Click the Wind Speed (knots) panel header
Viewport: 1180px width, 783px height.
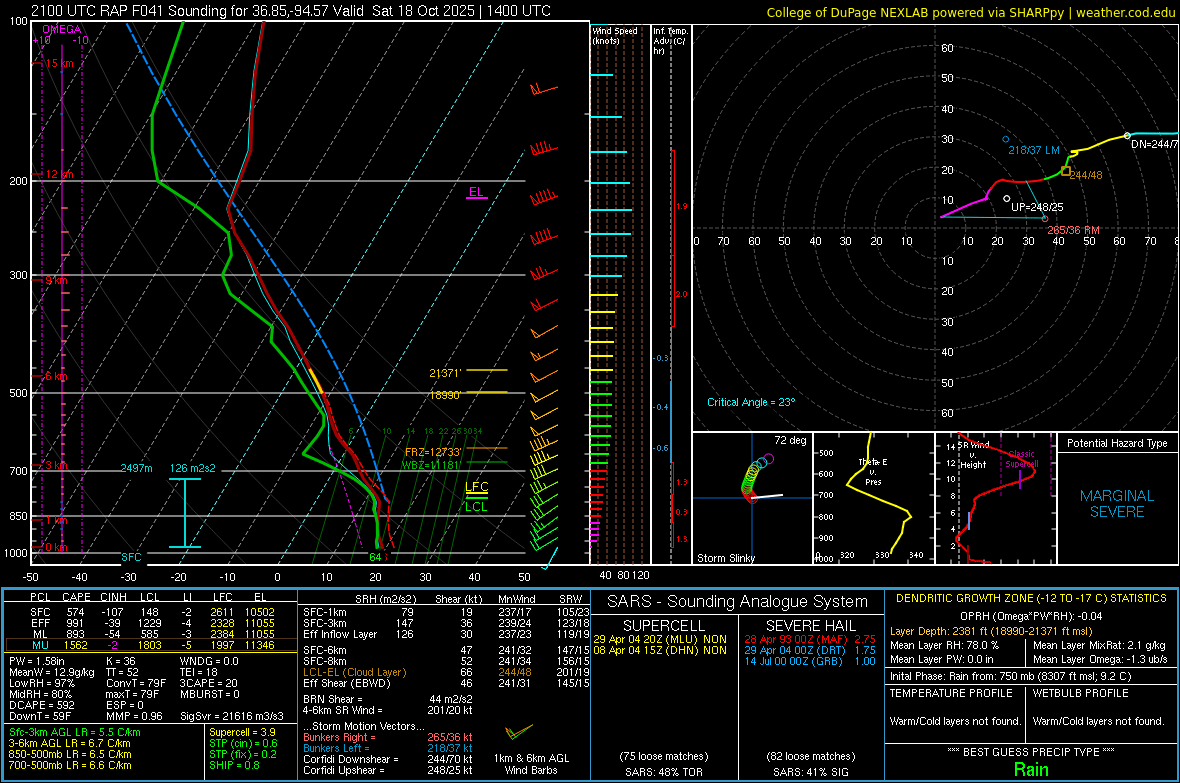615,35
